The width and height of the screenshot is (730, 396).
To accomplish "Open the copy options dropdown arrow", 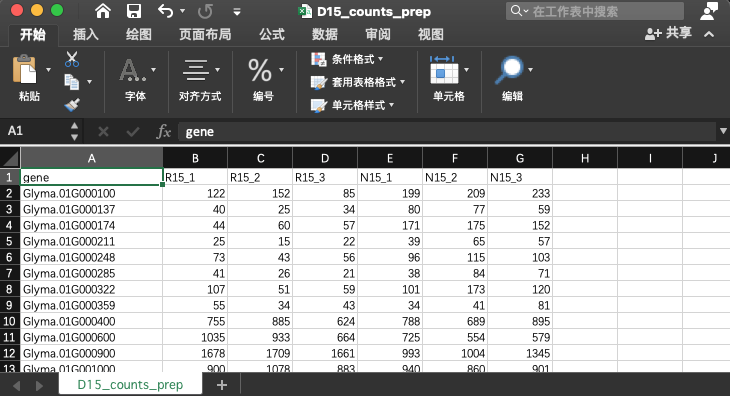I will (89, 82).
